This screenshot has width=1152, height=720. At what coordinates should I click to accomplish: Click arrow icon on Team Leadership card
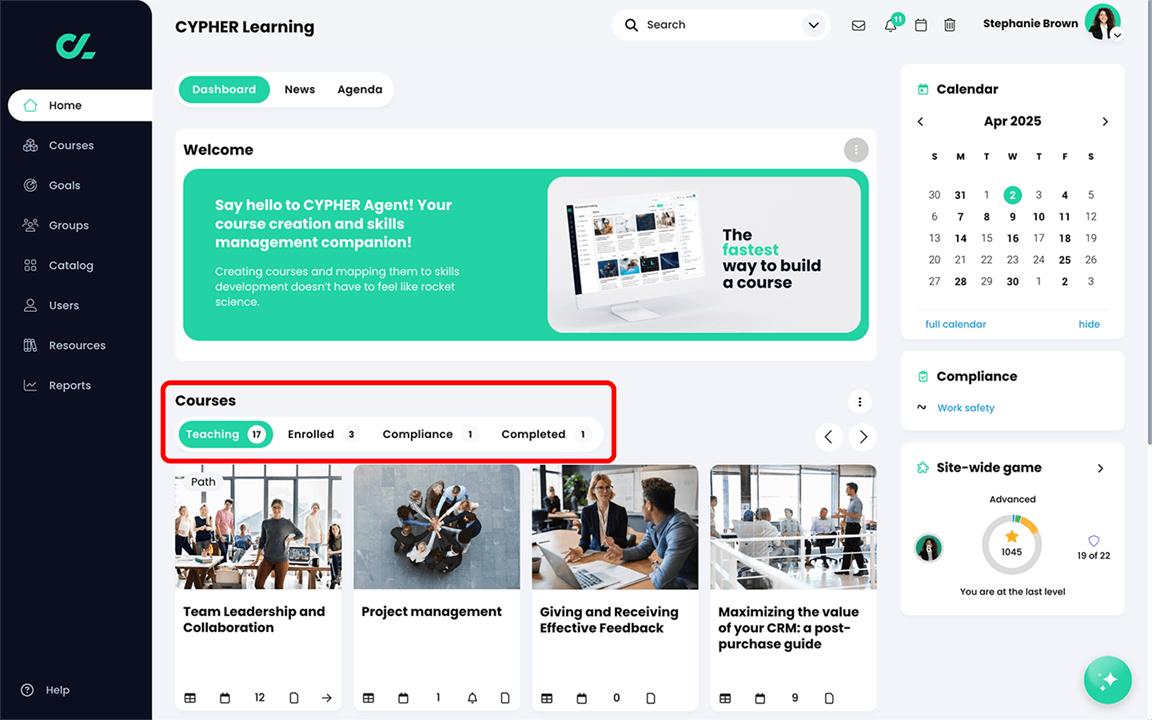(x=327, y=698)
